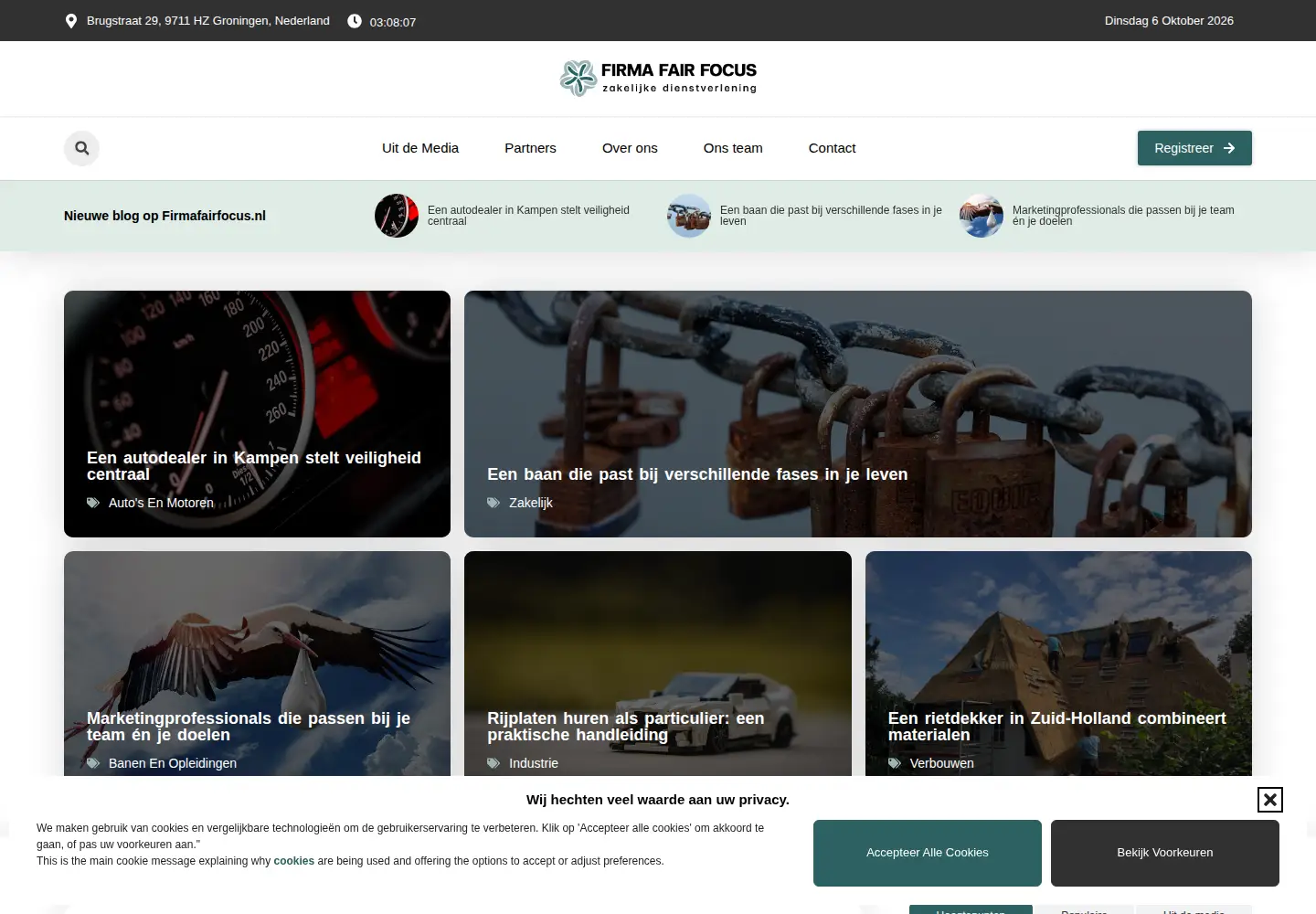Open ticker headline about baan verschillende fases
Screen dimensions: 1316x914
coord(831,216)
